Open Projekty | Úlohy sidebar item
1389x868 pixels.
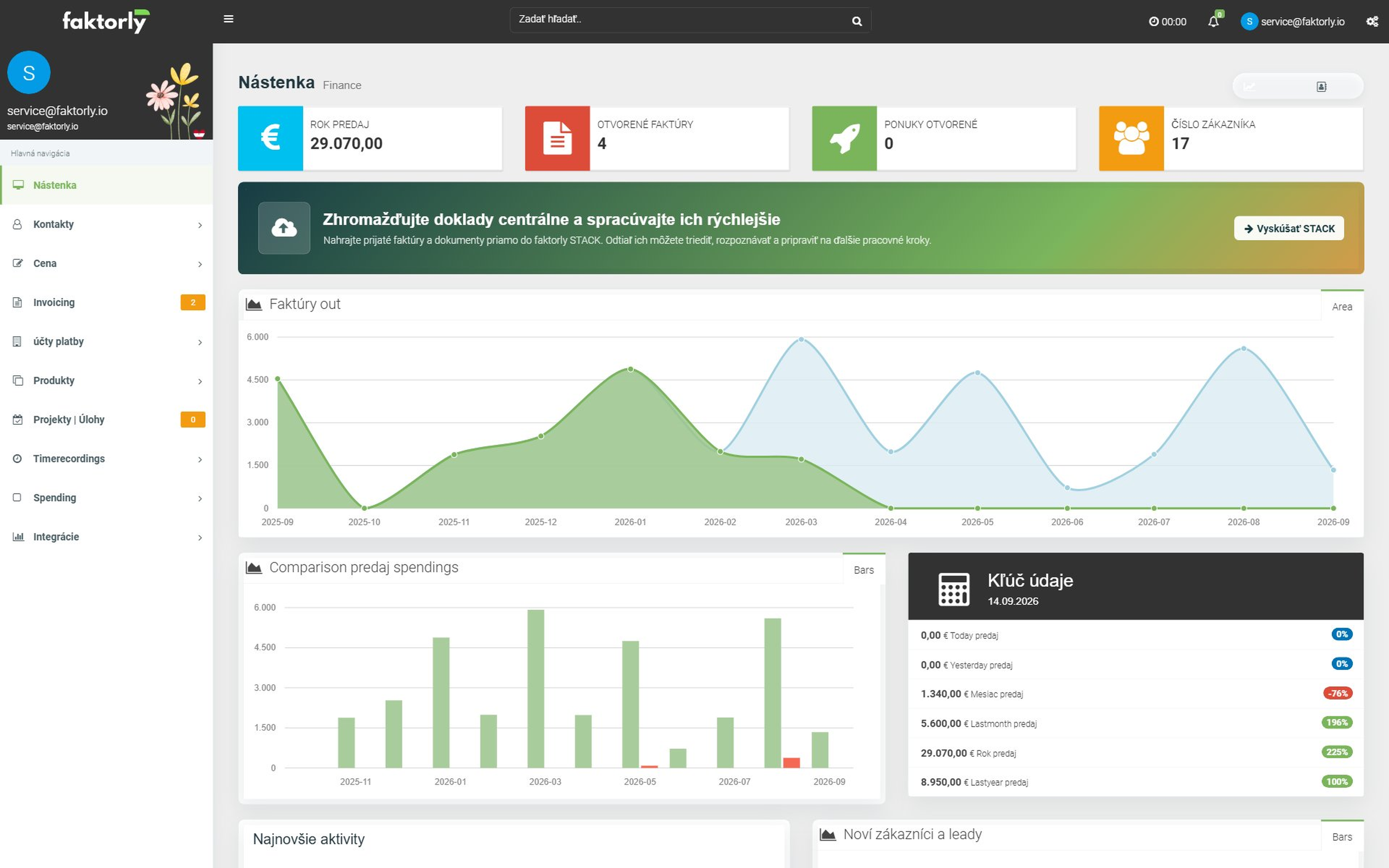(x=106, y=420)
